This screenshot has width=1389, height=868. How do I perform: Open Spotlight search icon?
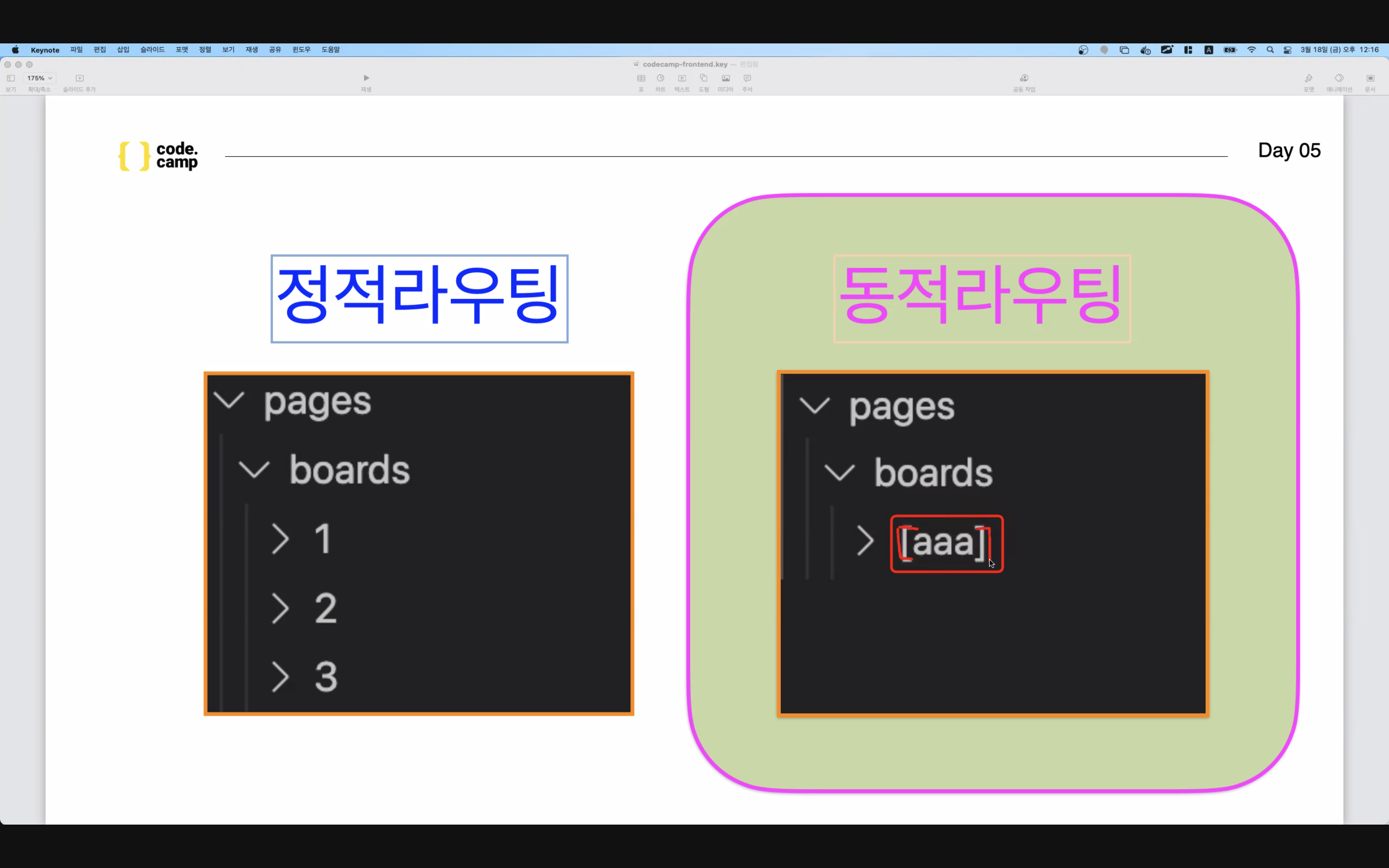(1270, 50)
